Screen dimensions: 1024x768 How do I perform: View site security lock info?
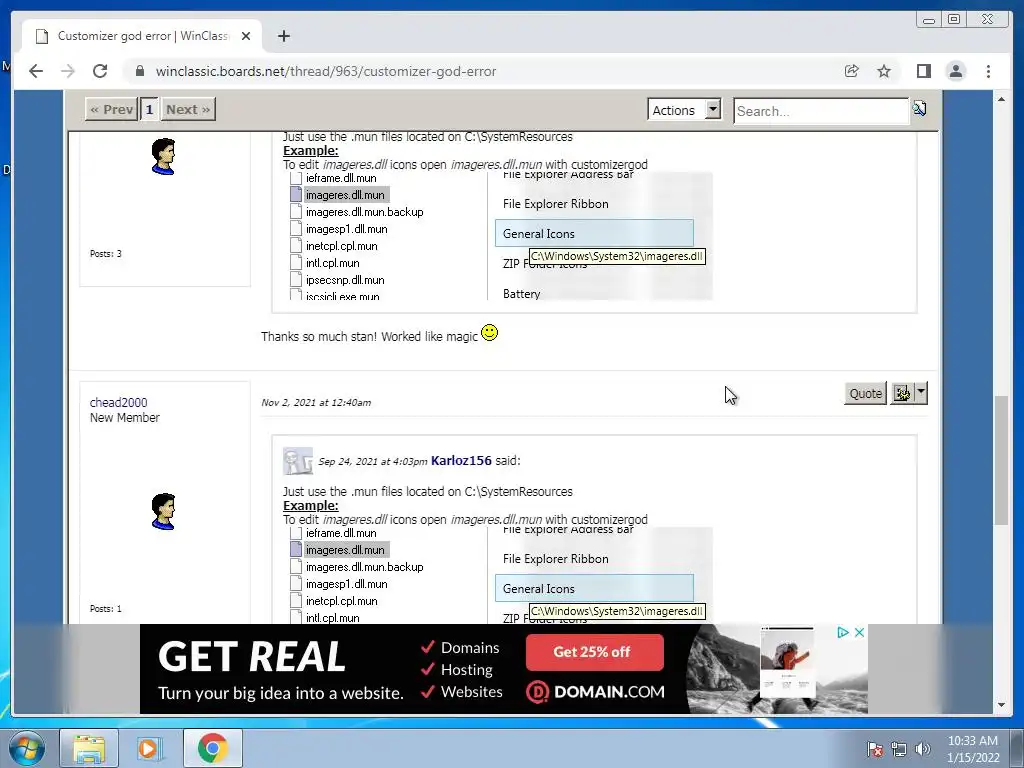[x=139, y=71]
